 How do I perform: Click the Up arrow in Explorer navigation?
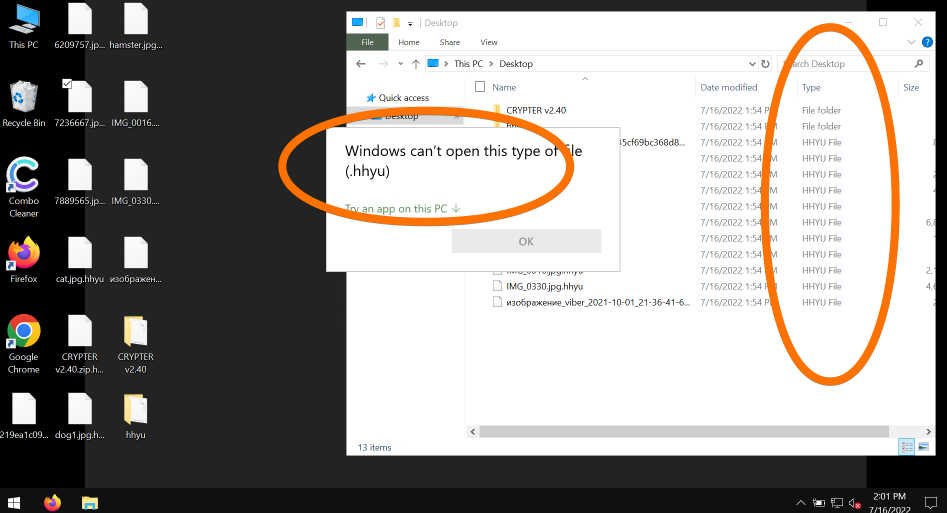(x=416, y=64)
